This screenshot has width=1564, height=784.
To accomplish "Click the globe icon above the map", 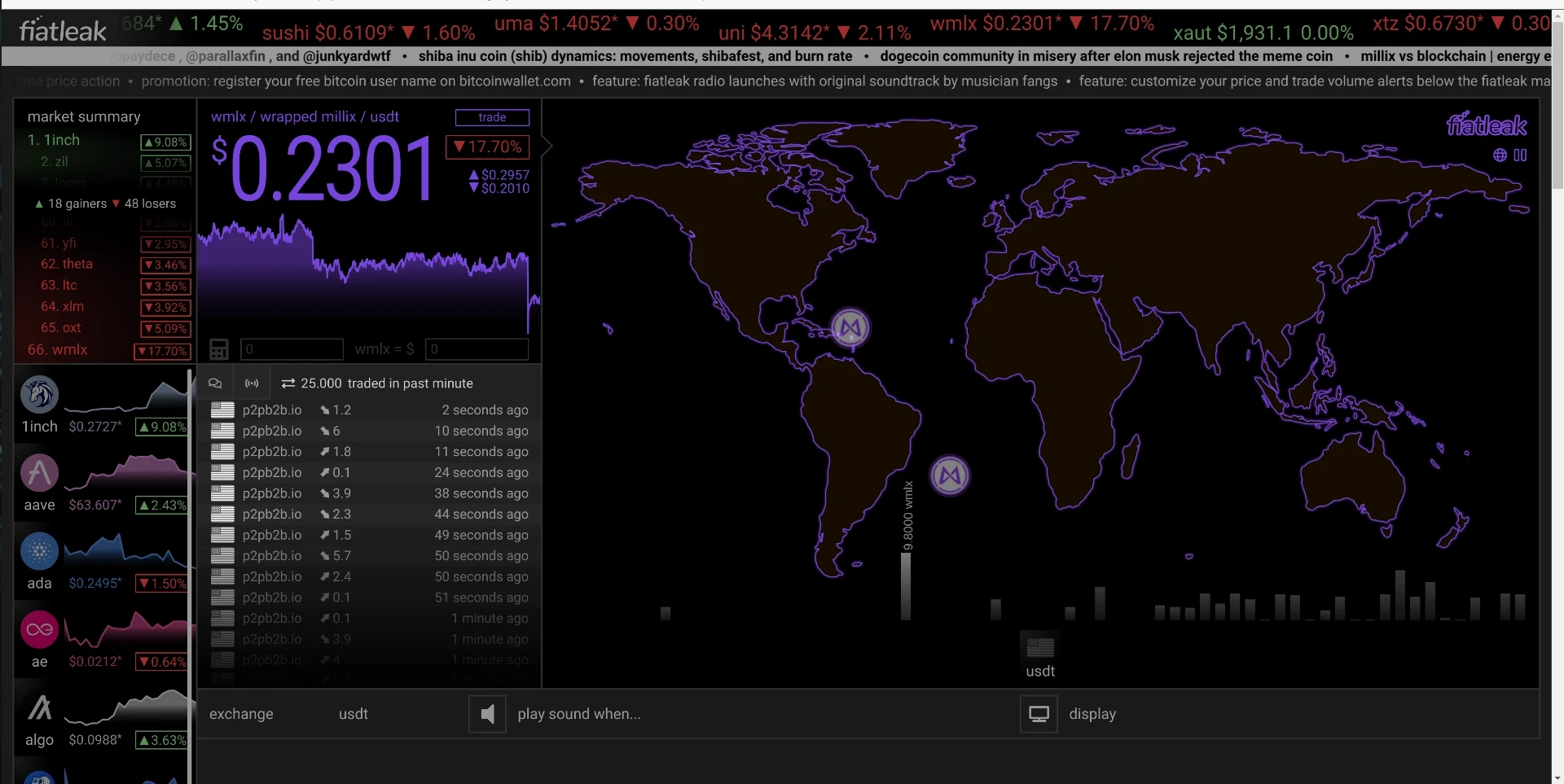I will coord(1500,155).
